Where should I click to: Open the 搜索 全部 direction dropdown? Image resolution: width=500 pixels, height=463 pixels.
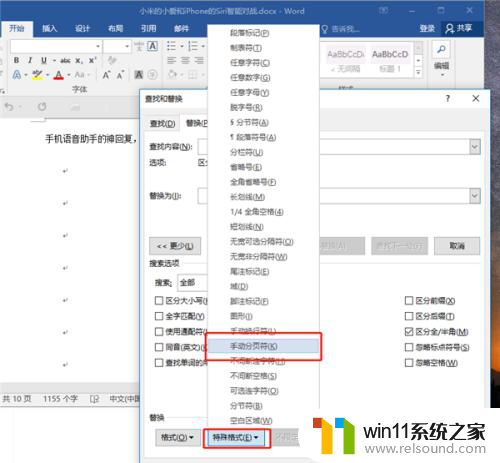tap(193, 283)
